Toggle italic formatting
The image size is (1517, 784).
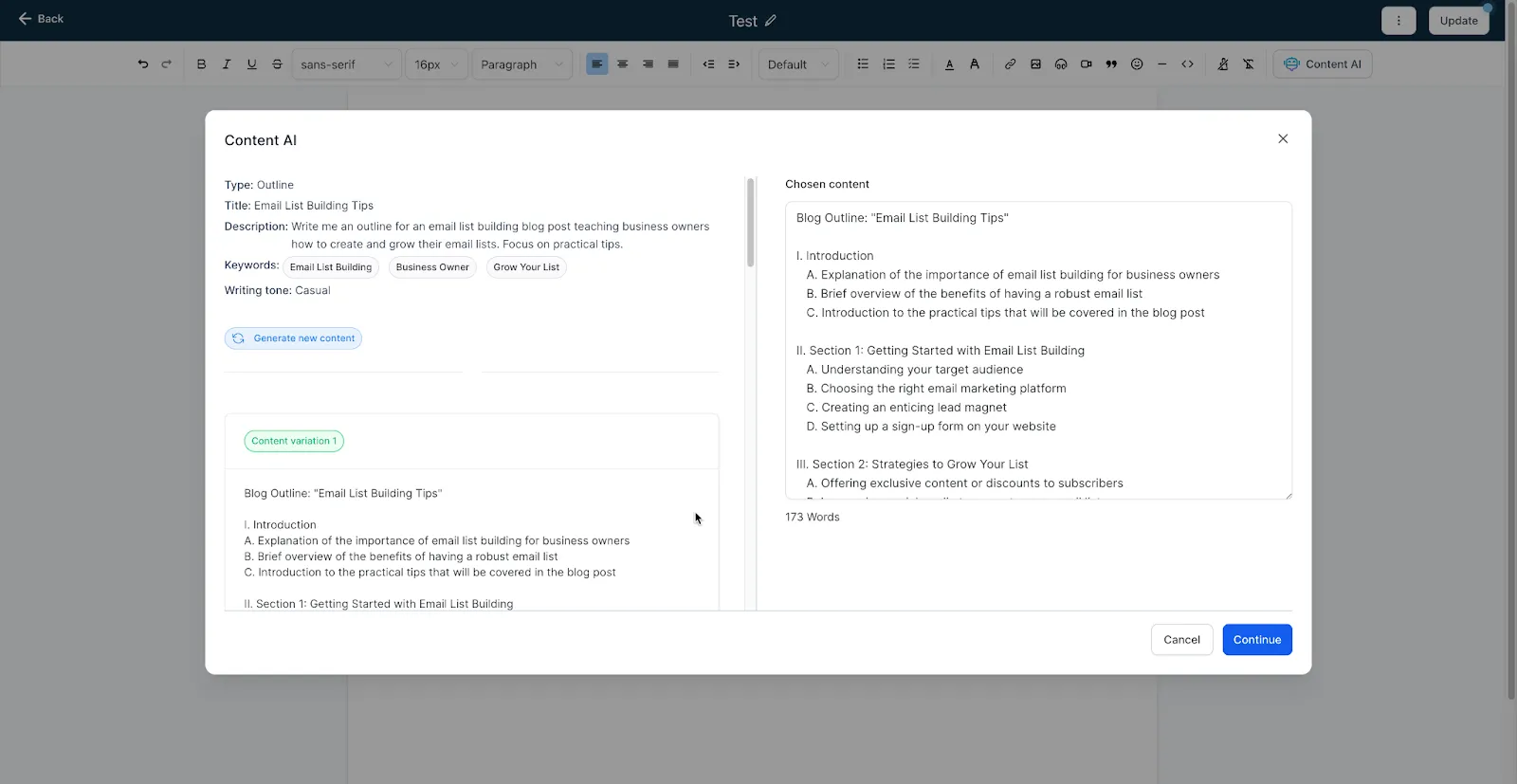click(x=227, y=64)
